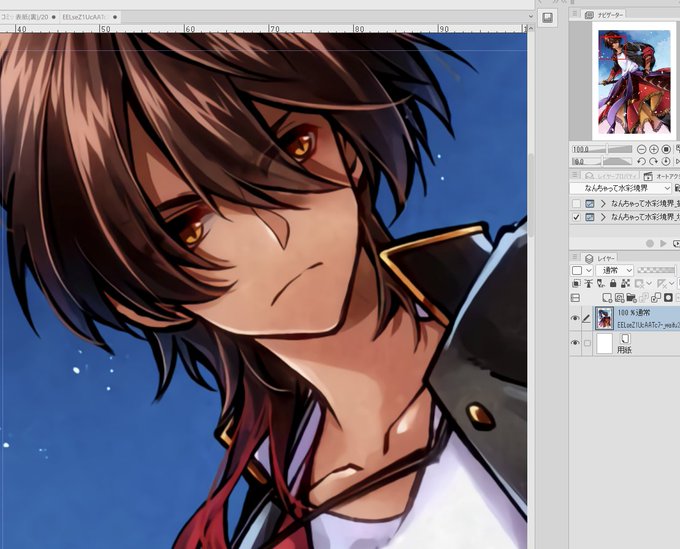This screenshot has height=549, width=680.
Task: Open the layer palette color dropdown
Action: (582, 271)
